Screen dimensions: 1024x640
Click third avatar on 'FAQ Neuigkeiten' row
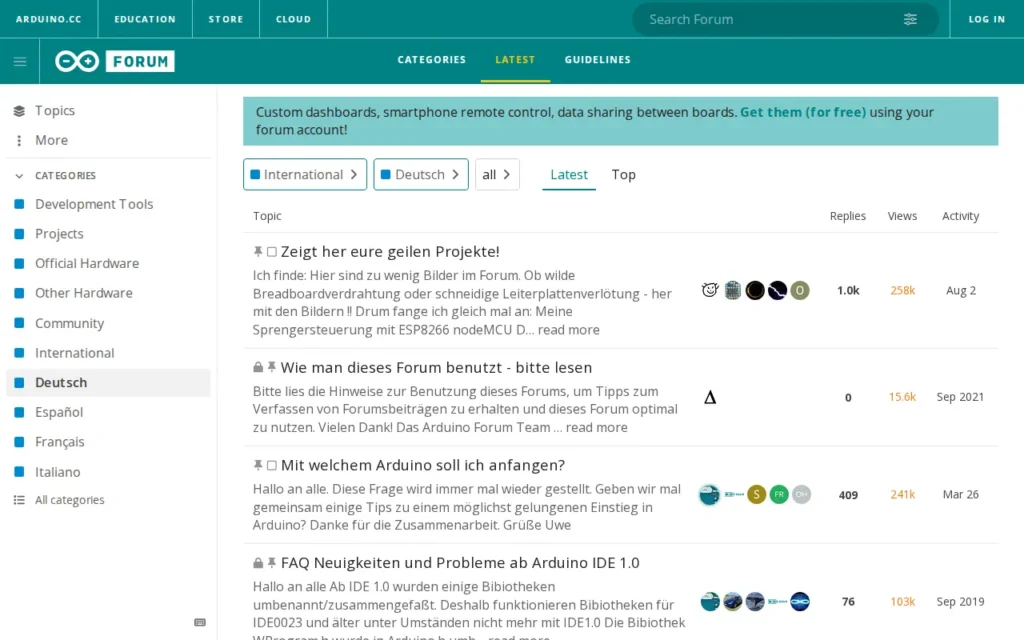point(755,601)
